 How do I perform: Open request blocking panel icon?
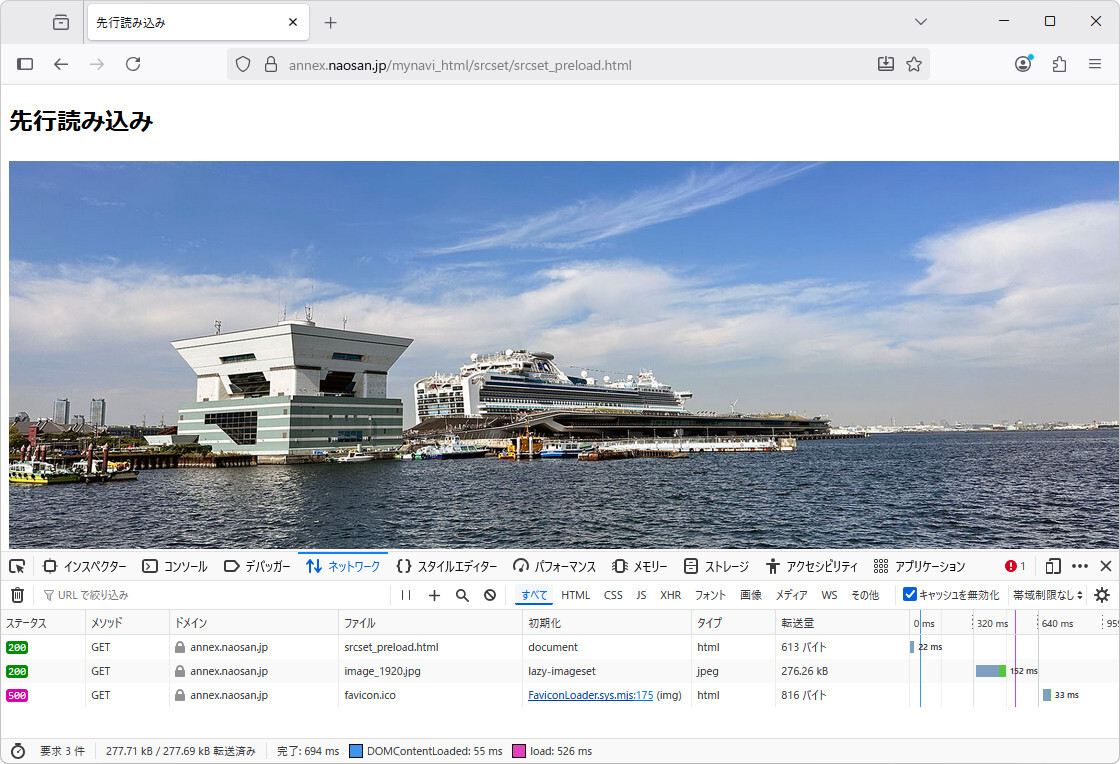coord(490,595)
